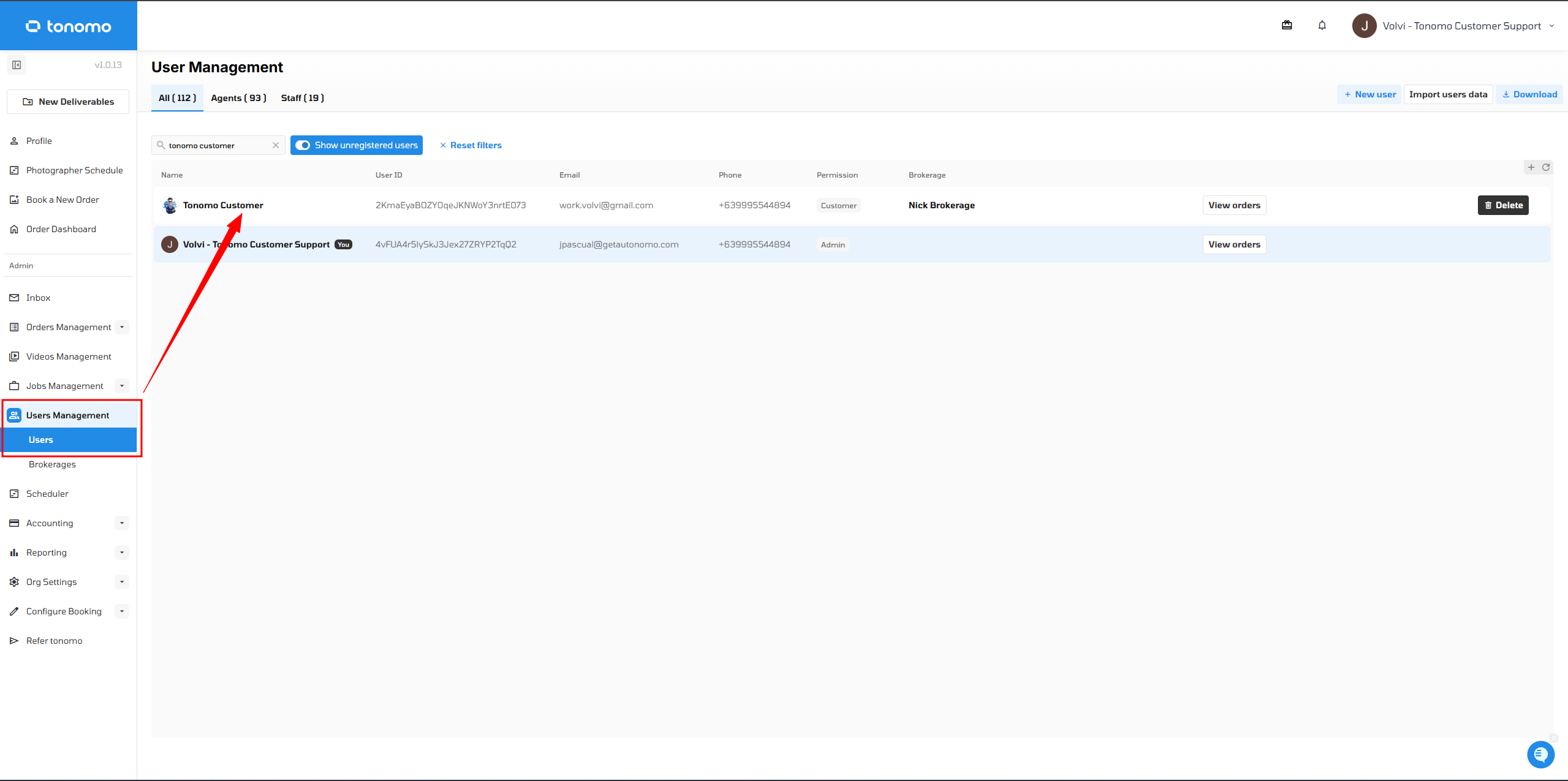Clear the search field text
The width and height of the screenshot is (1568, 781).
click(x=276, y=145)
